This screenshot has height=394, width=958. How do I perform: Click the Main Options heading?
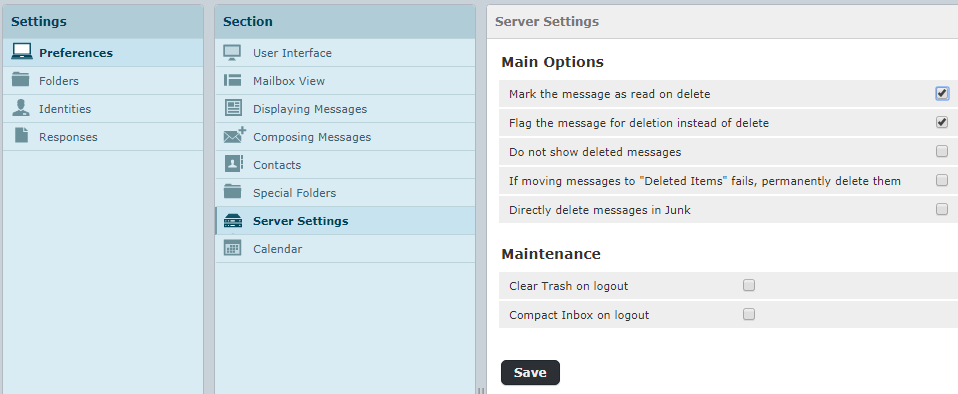point(552,62)
